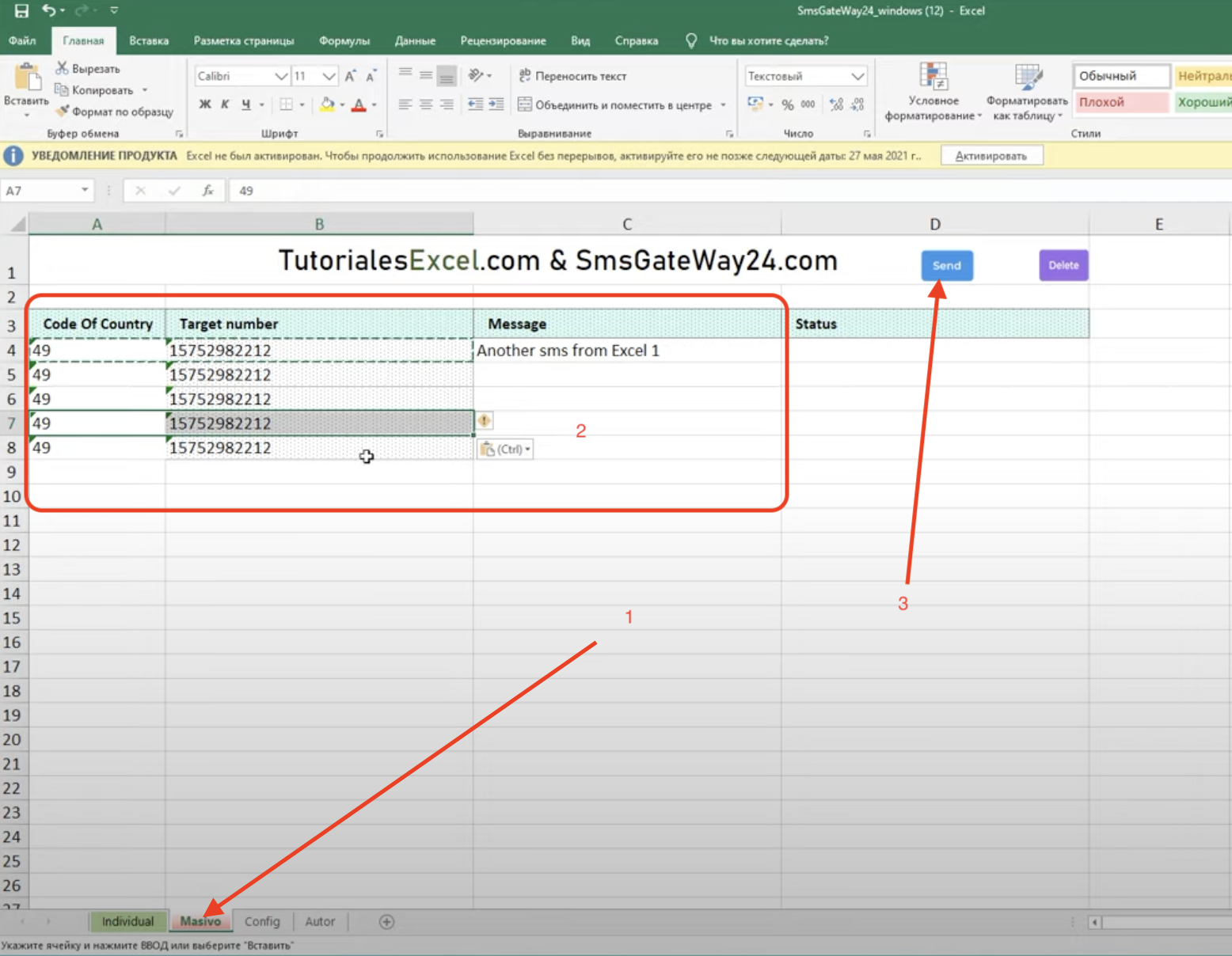Toggle center text alignment
Image resolution: width=1232 pixels, height=956 pixels.
(426, 104)
